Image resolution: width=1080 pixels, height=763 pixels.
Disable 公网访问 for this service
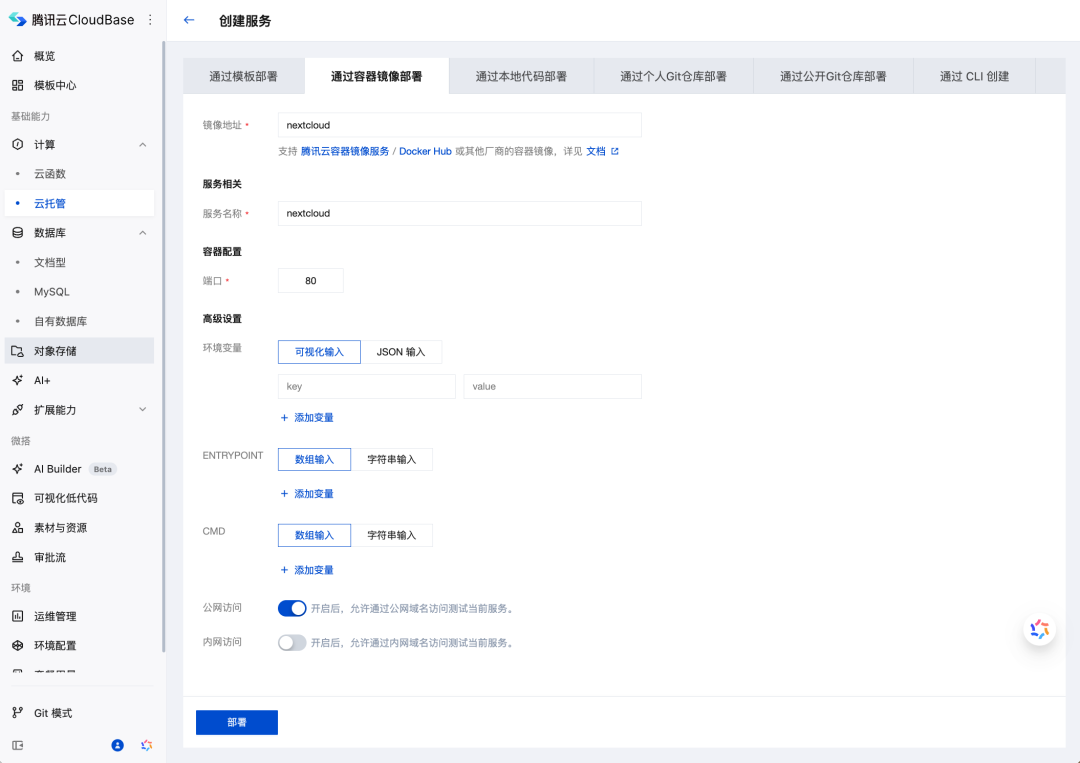tap(292, 608)
